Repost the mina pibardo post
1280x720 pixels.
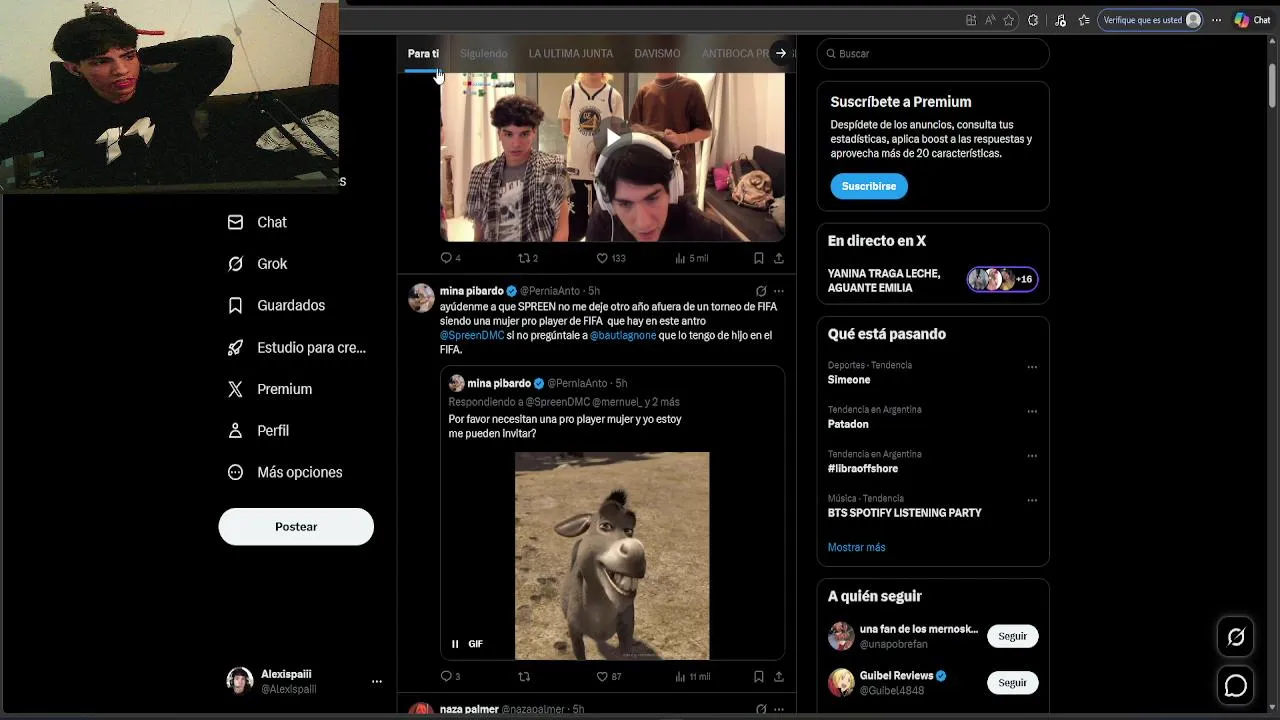(523, 677)
